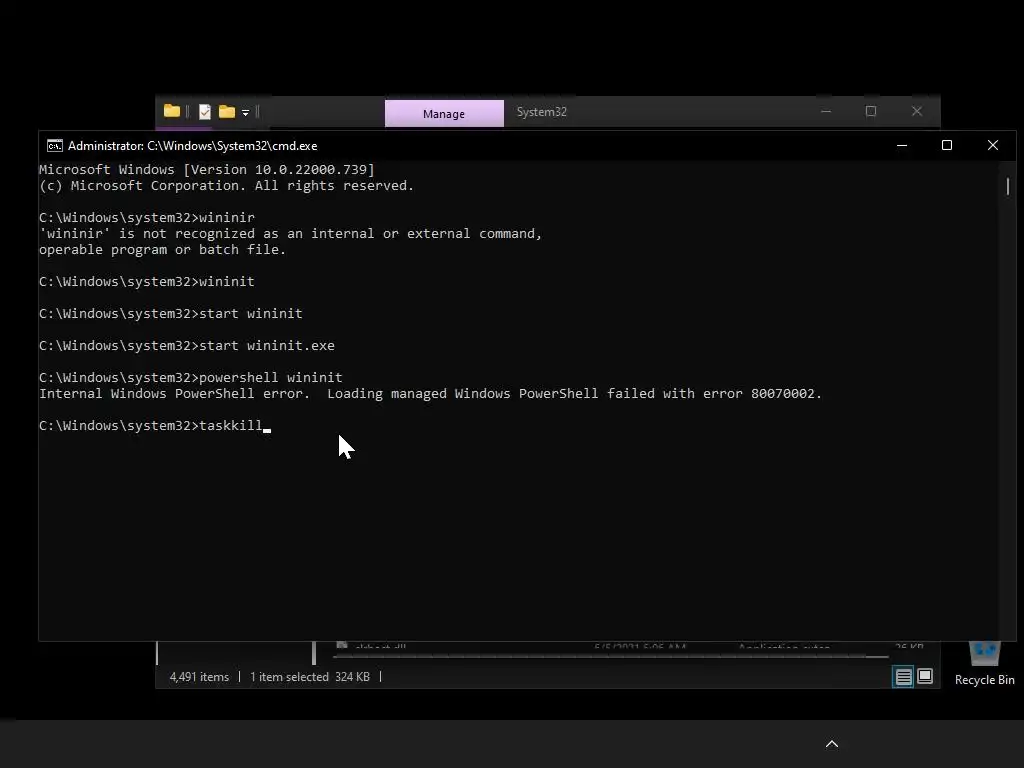Click the '4,491 items' status bar text
Viewport: 1024px width, 768px height.
pyautogui.click(x=199, y=677)
